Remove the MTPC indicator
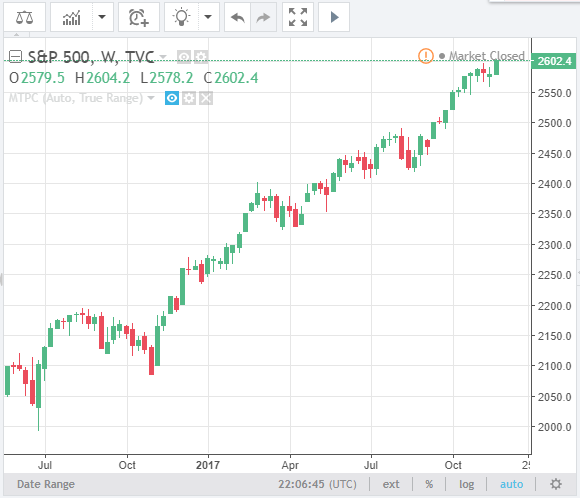The image size is (580, 498). pyautogui.click(x=206, y=98)
